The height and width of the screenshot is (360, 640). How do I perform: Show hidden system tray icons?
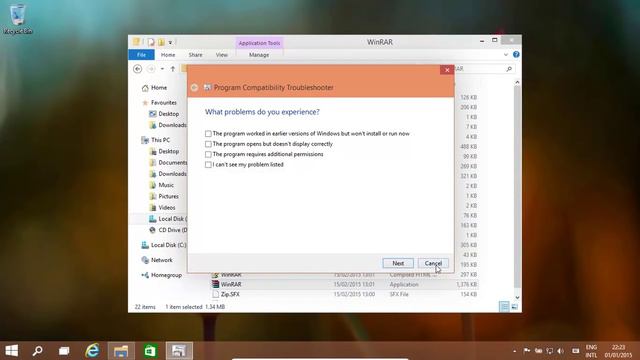[x=514, y=351]
